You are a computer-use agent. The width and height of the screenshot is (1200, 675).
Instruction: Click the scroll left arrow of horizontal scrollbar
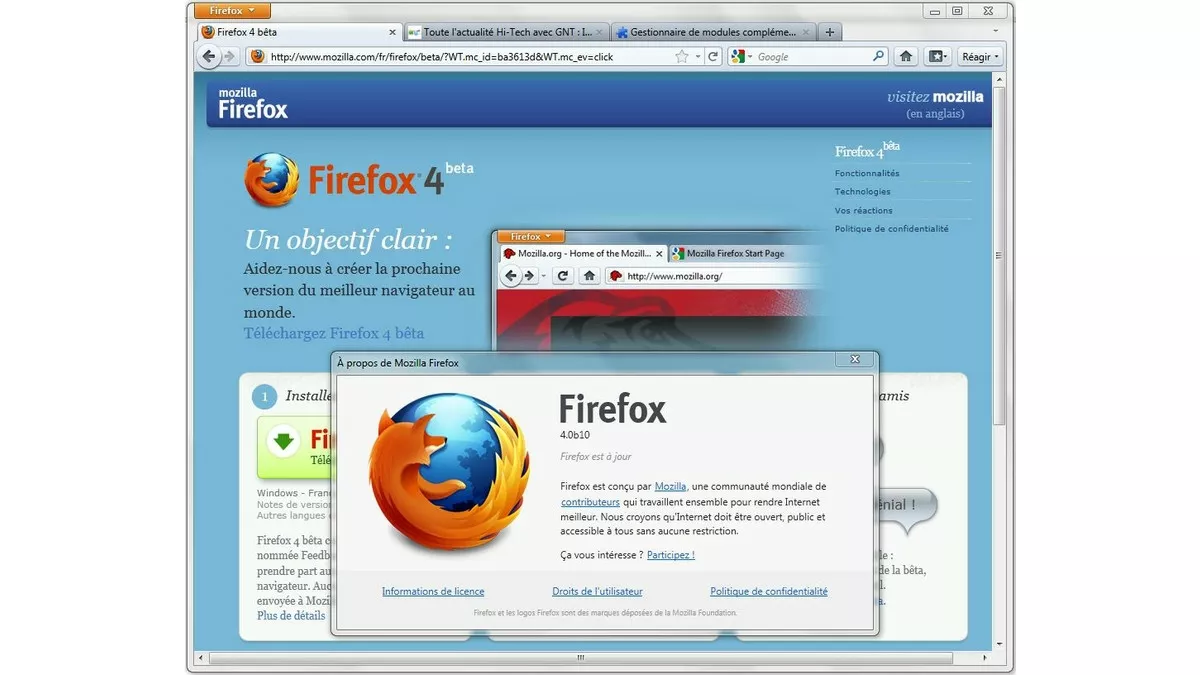click(x=200, y=658)
